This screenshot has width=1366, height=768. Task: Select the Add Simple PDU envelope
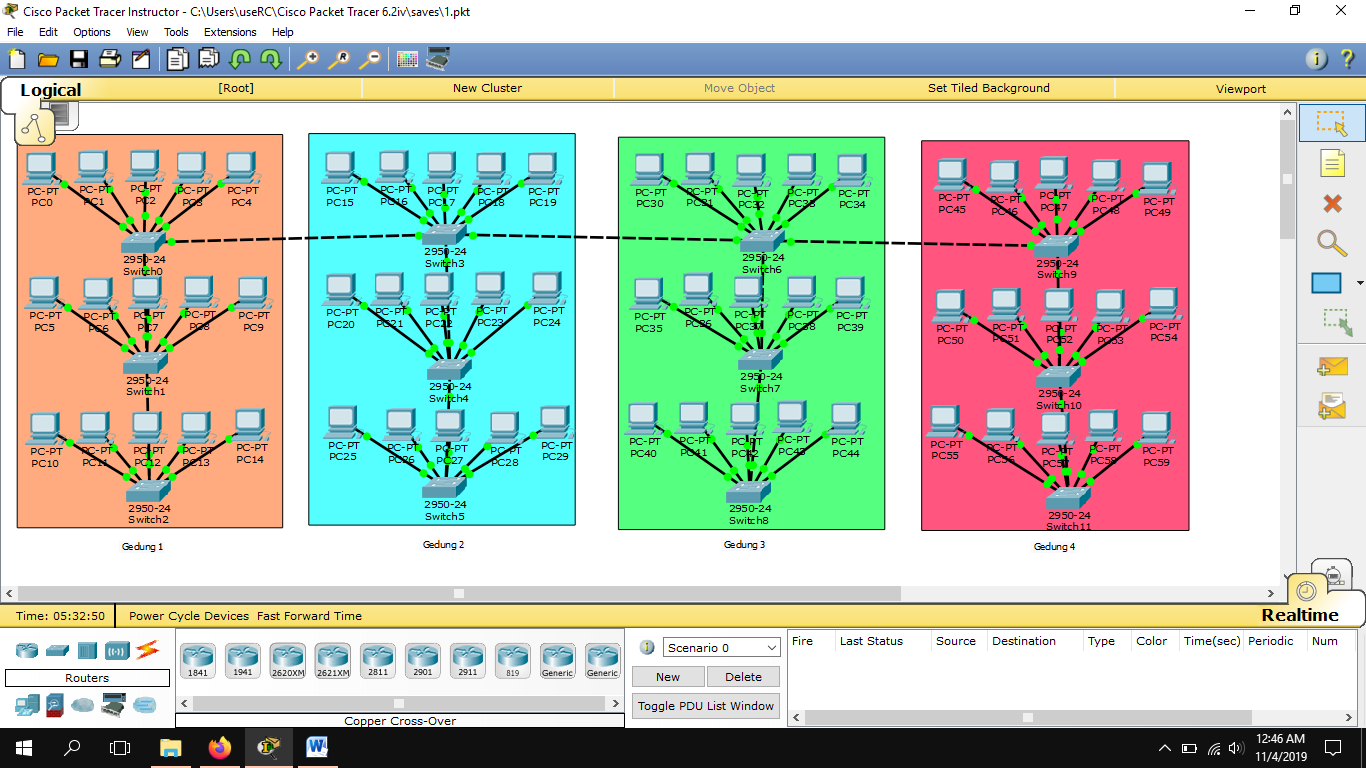1333,367
